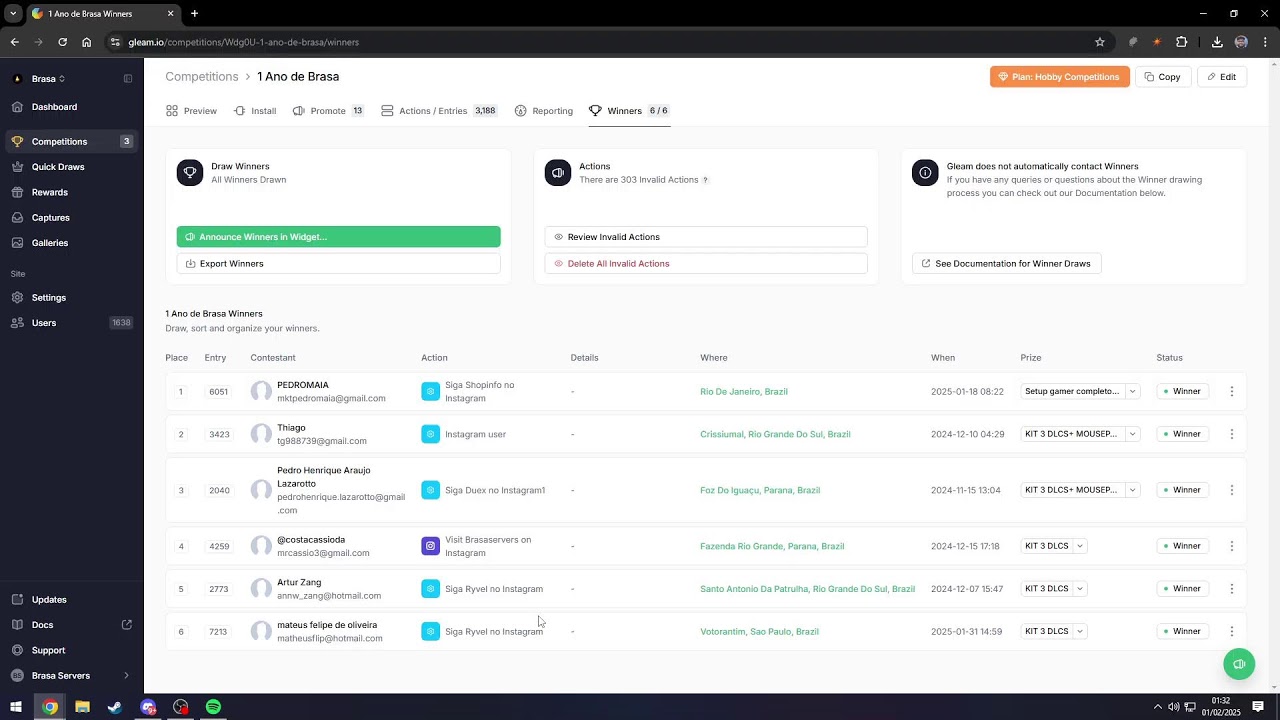The image size is (1280, 720).
Task: Click Edit competition button
Action: (1222, 77)
